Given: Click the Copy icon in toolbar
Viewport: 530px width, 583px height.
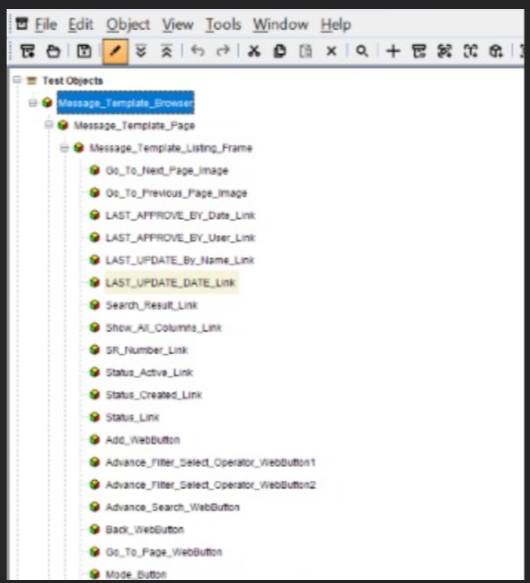Looking at the screenshot, I should [x=280, y=51].
